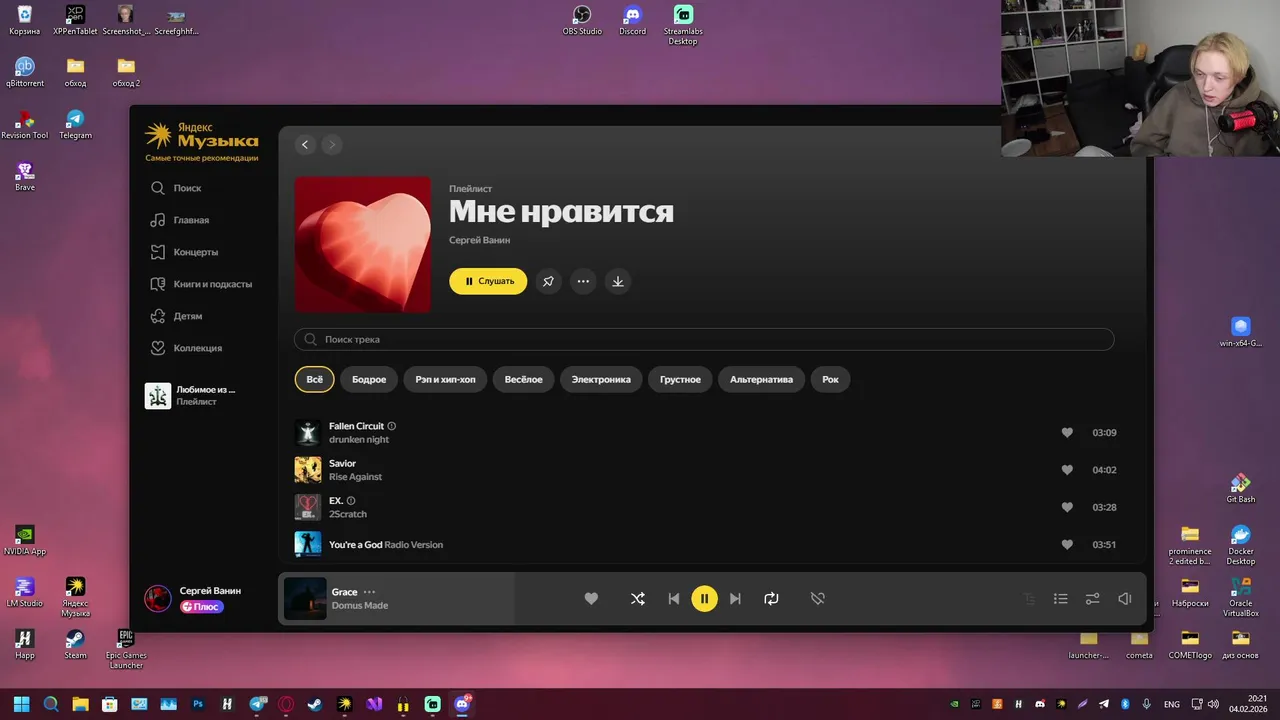Navigate forward with the right arrow
This screenshot has width=1280, height=720.
coord(331,145)
